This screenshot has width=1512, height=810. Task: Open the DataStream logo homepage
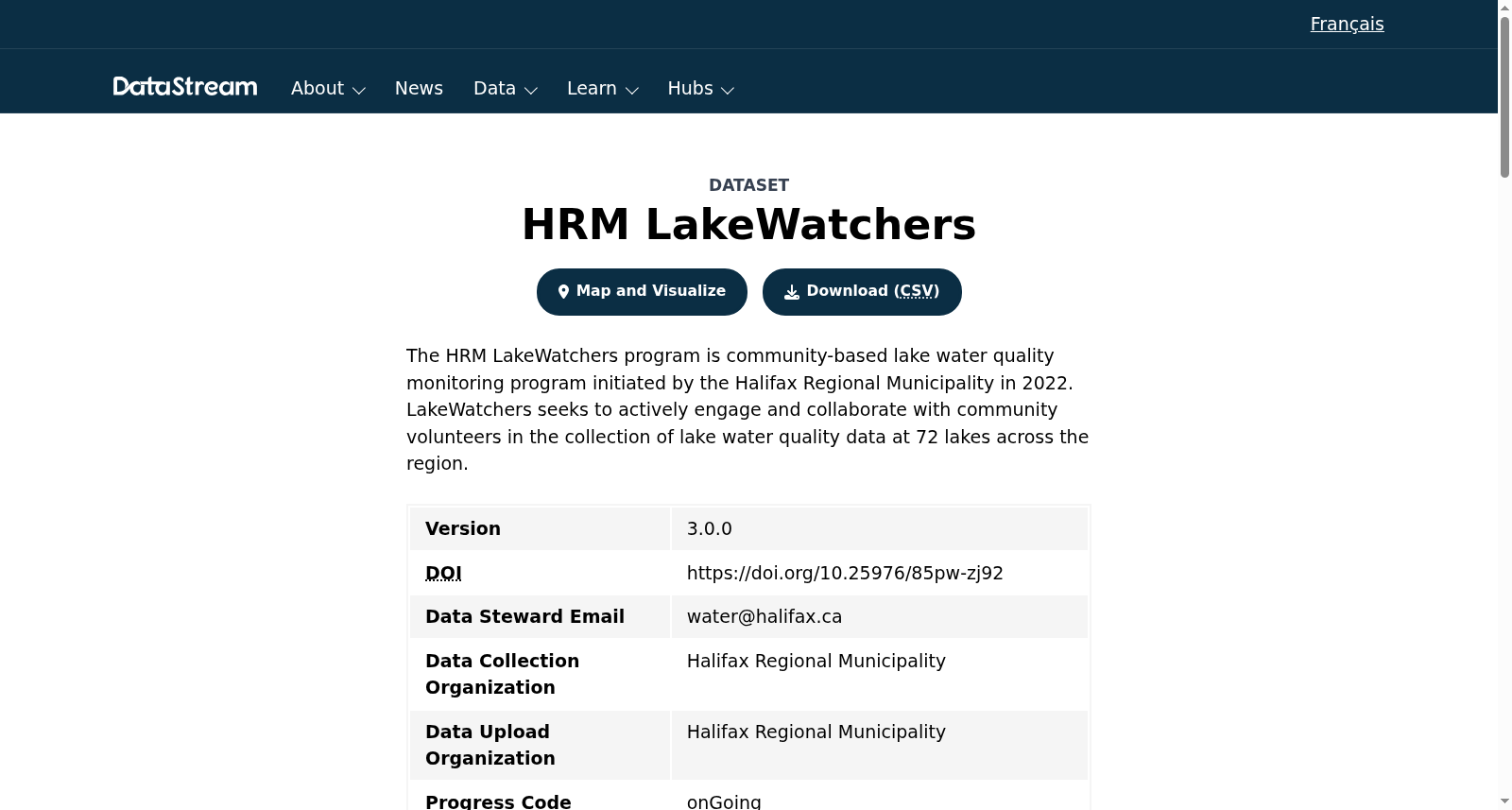pyautogui.click(x=185, y=87)
